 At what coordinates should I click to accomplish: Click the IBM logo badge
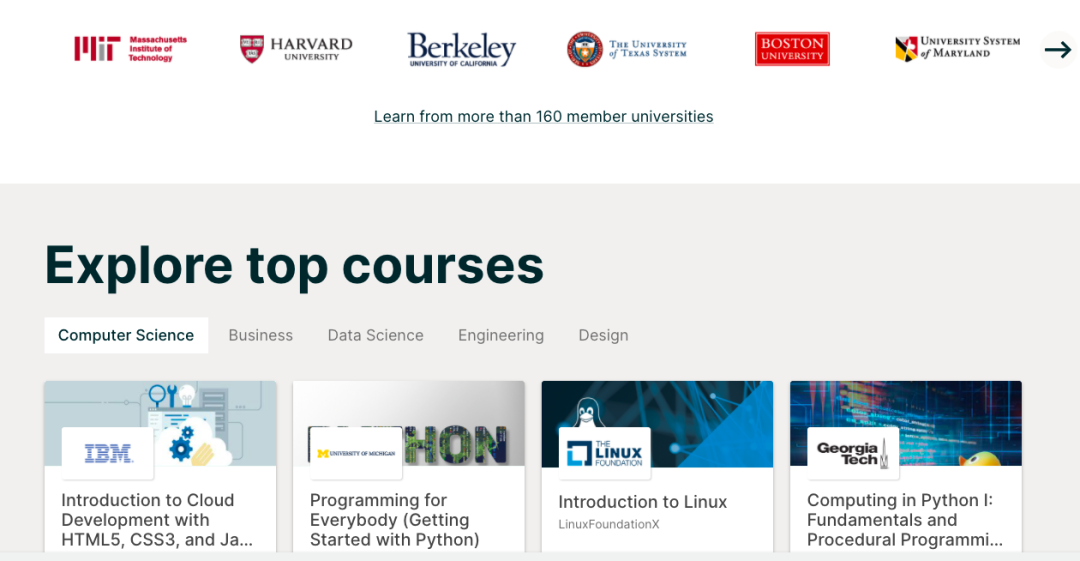(x=108, y=453)
